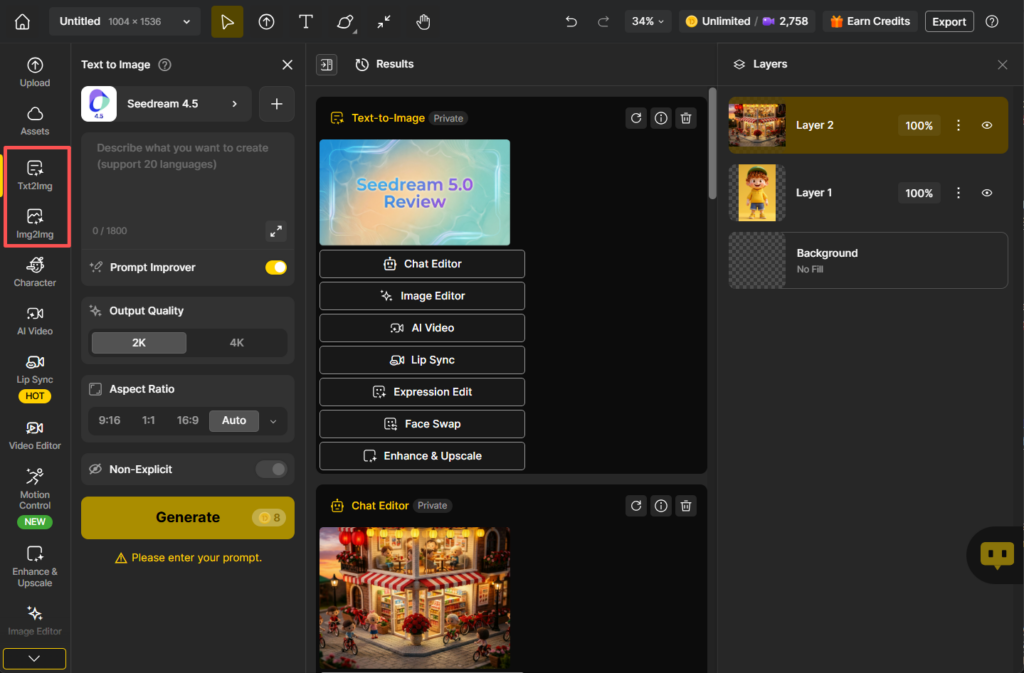Viewport: 1024px width, 673px height.
Task: Expand the prompt text box
Action: (276, 231)
